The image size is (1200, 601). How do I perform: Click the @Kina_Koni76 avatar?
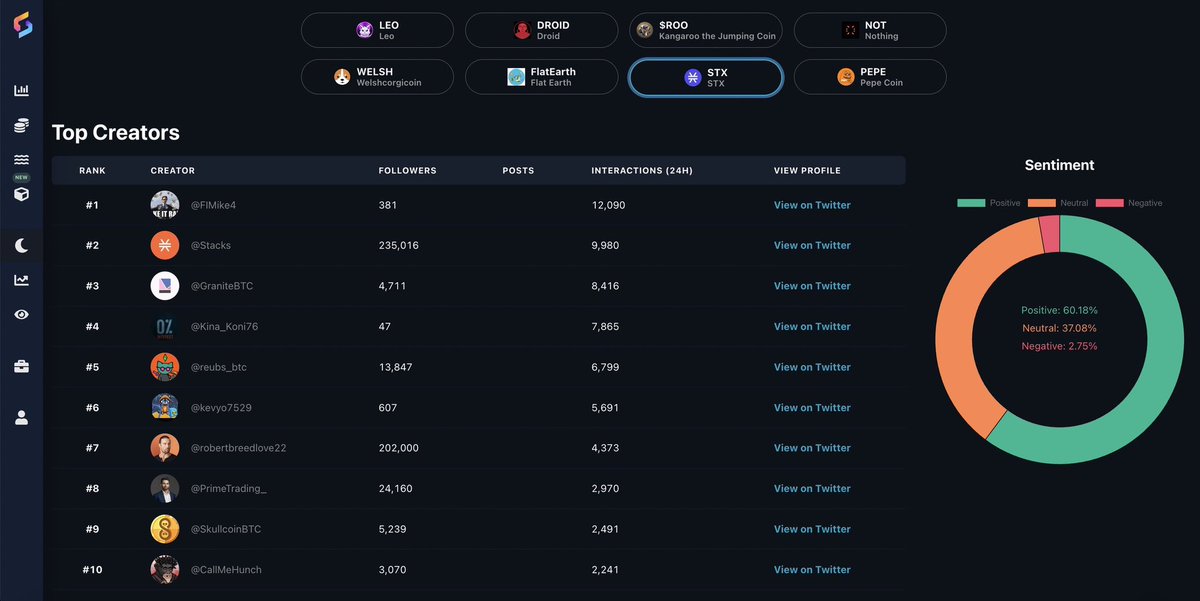(x=165, y=326)
